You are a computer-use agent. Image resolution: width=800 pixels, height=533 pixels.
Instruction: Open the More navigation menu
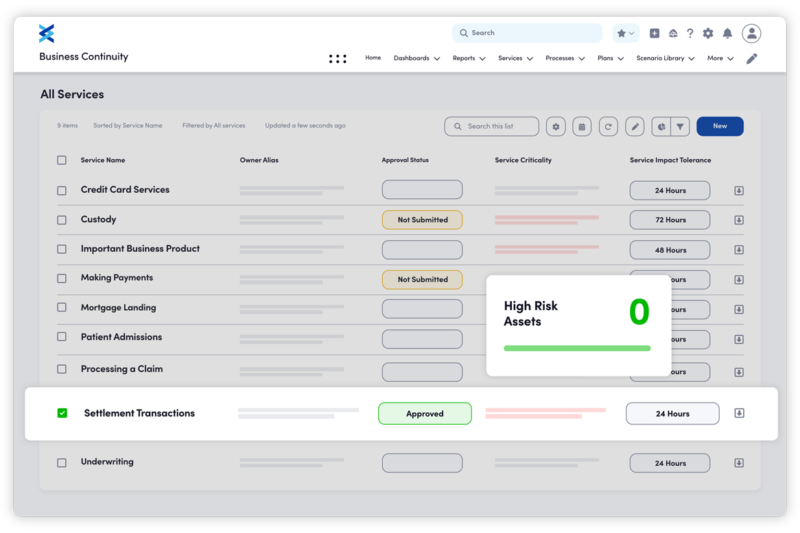point(720,58)
